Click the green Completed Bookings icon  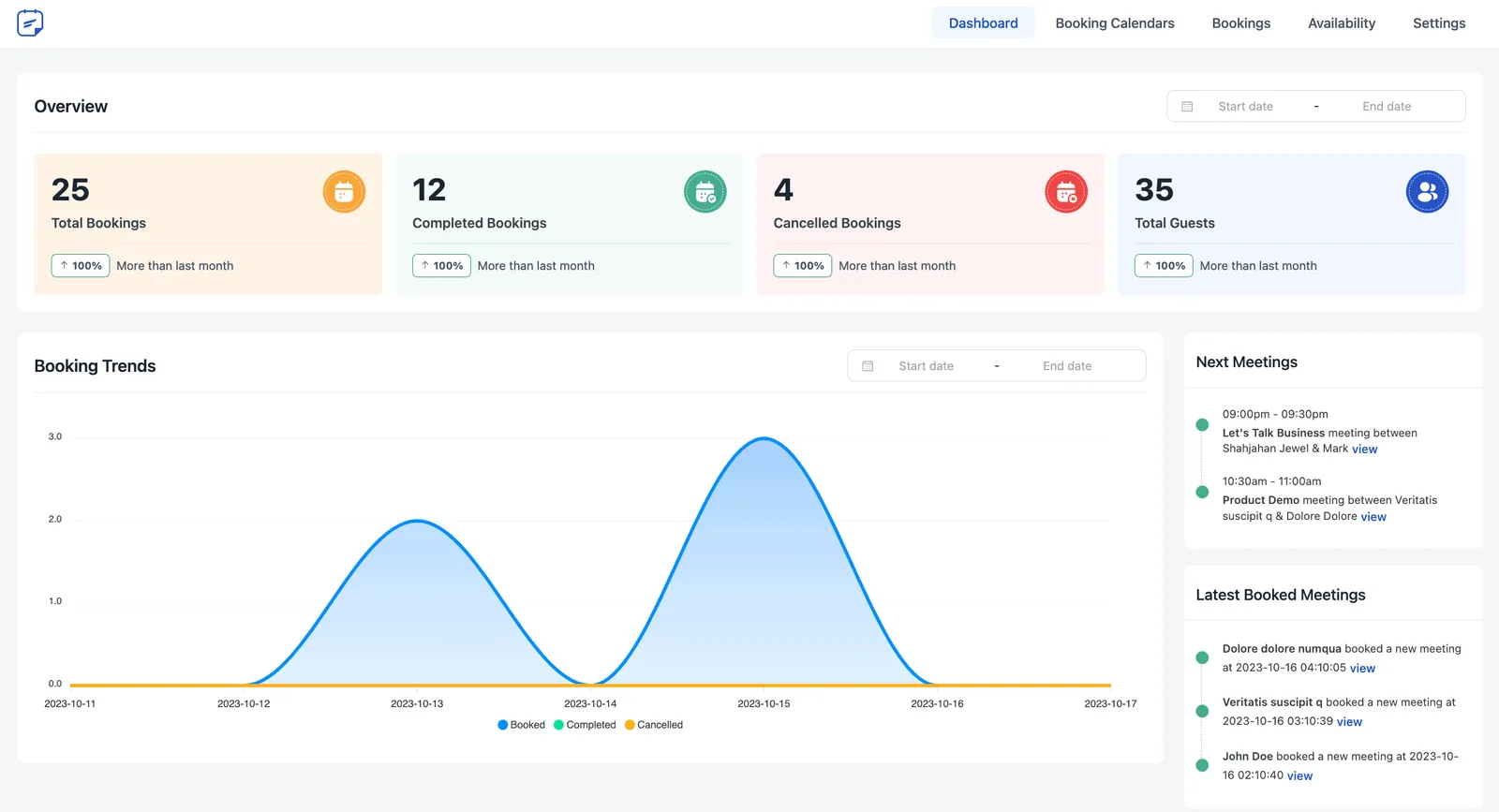[705, 192]
